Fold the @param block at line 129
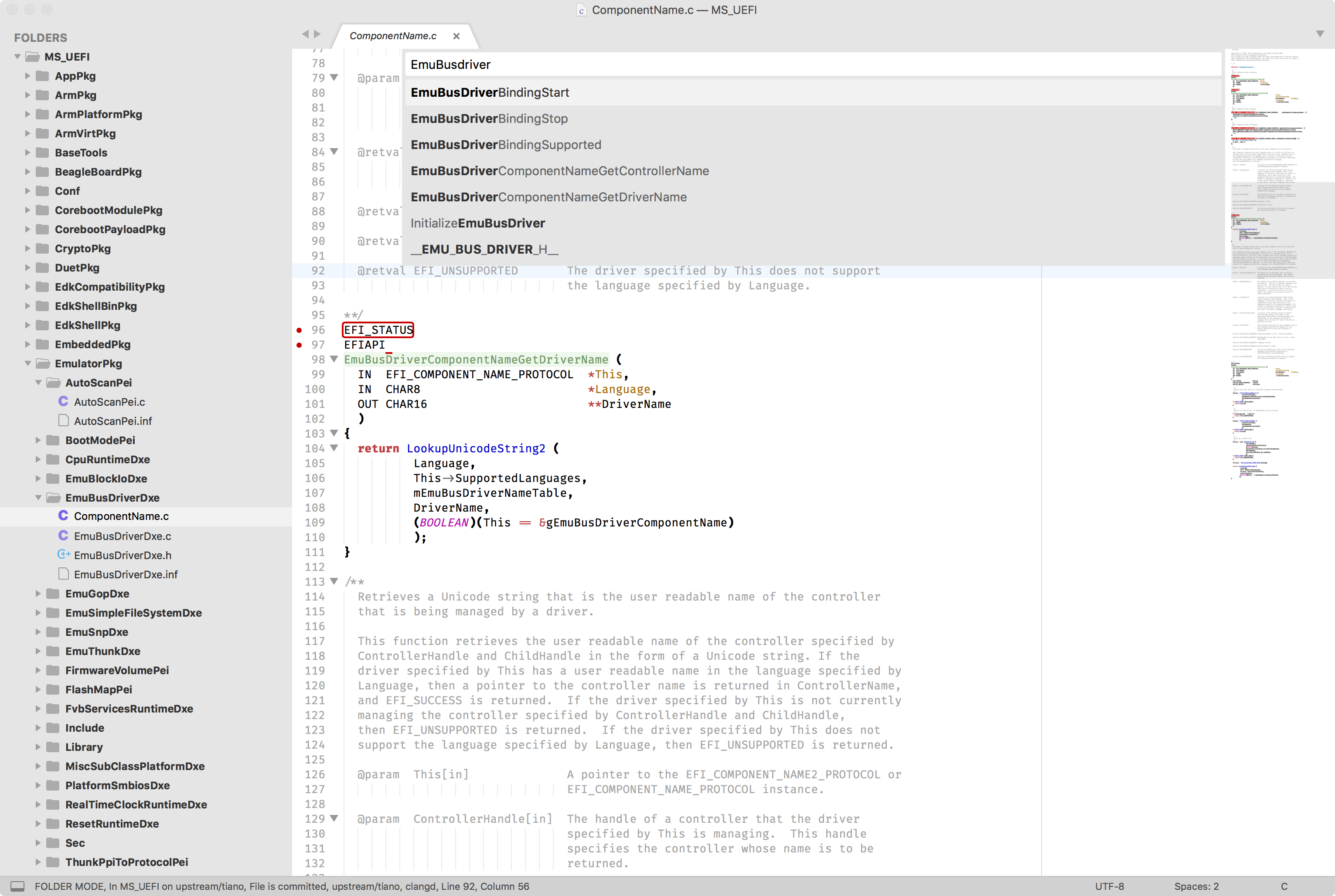Screen dimensions: 1335x896 [x=334, y=818]
